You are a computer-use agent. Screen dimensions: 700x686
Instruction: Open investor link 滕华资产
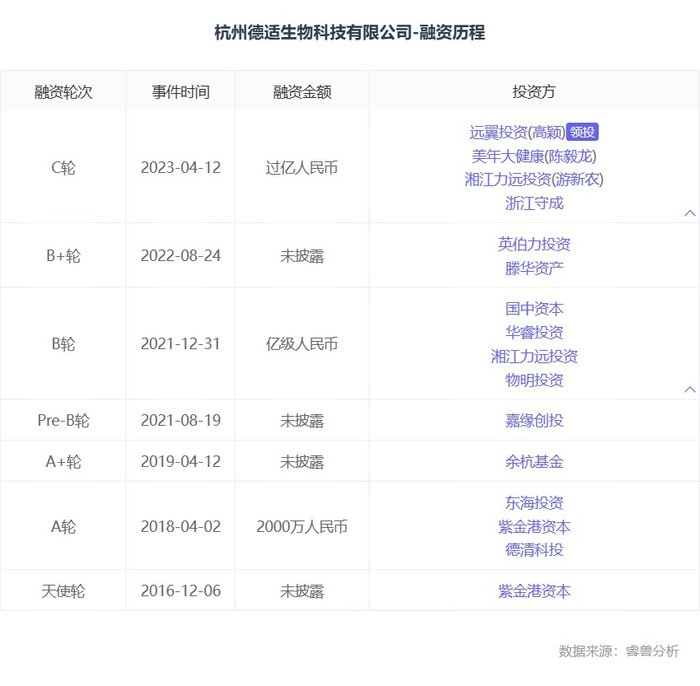coord(534,268)
